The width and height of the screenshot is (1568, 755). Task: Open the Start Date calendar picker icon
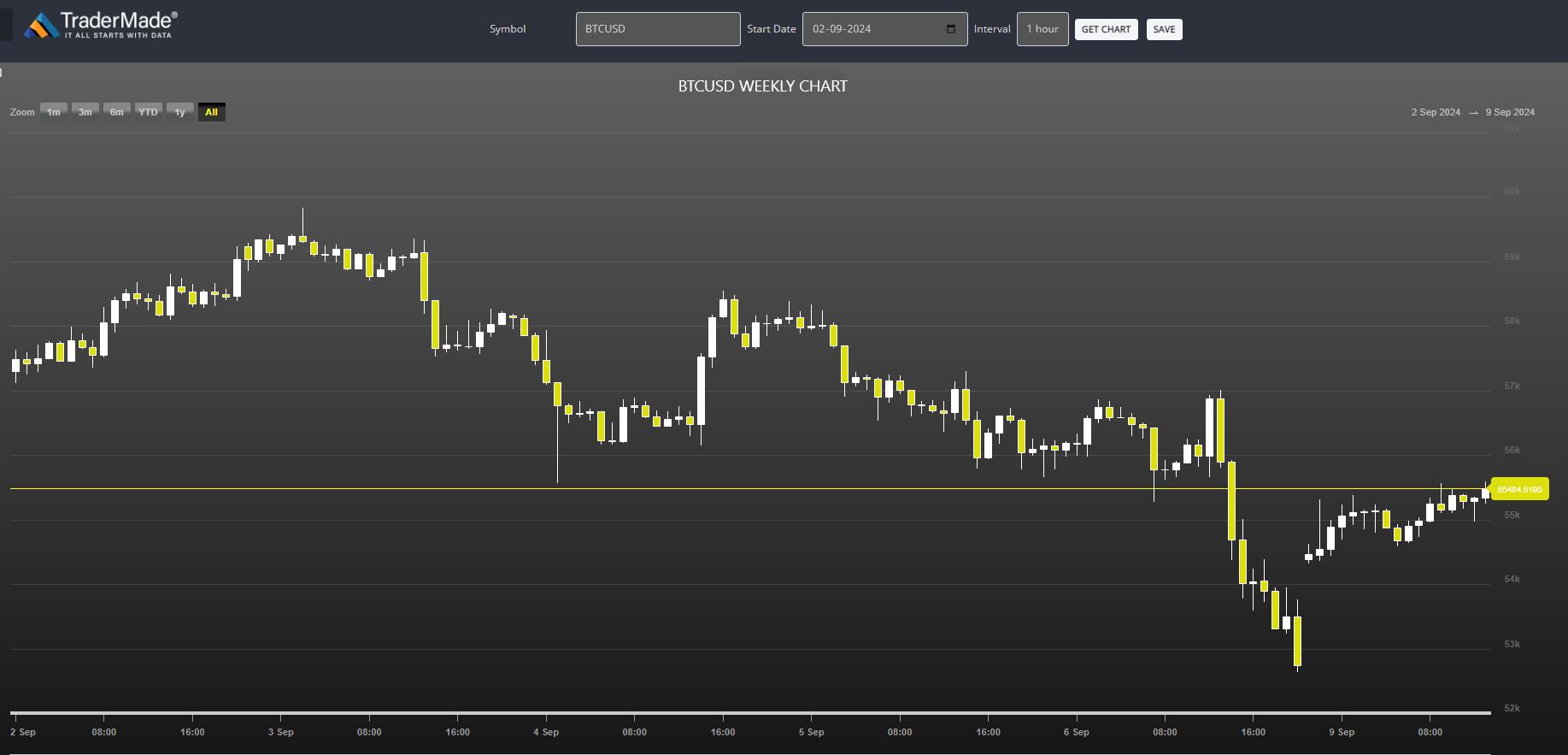tap(951, 29)
